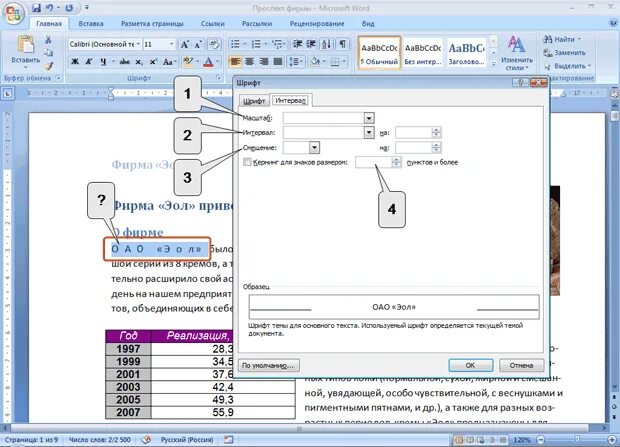Open the Выделить dropdown
The image size is (620, 447).
pyautogui.click(x=567, y=66)
